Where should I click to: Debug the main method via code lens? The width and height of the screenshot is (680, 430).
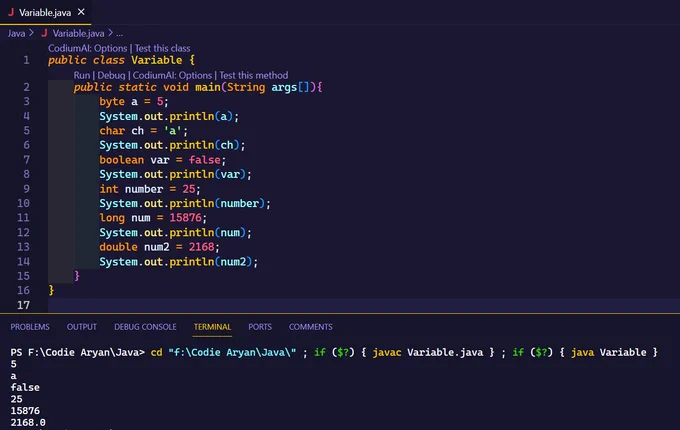[x=111, y=75]
